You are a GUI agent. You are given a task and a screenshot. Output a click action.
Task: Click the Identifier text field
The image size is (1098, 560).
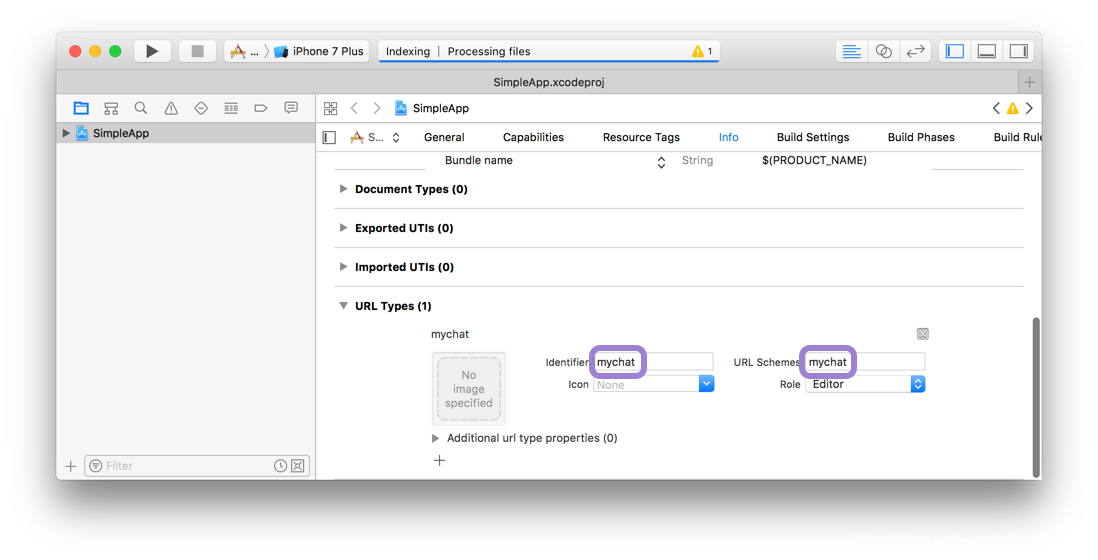(653, 362)
